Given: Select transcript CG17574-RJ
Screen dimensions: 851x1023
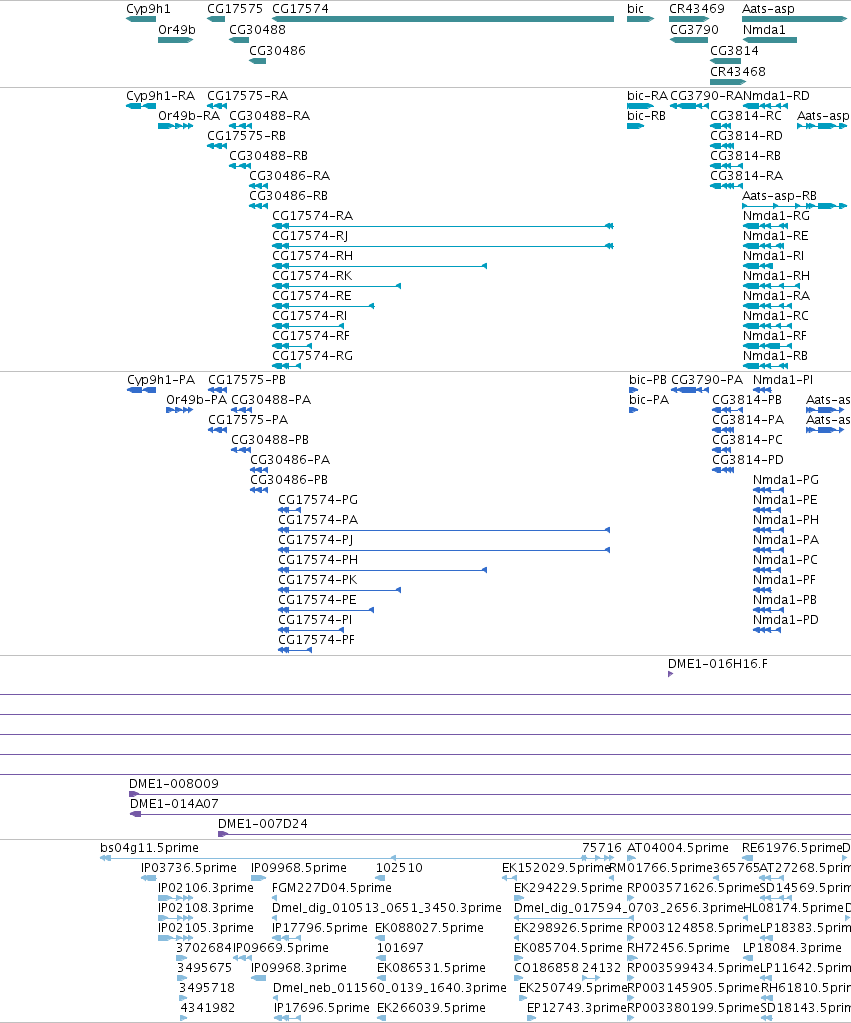Looking at the screenshot, I should (x=443, y=246).
